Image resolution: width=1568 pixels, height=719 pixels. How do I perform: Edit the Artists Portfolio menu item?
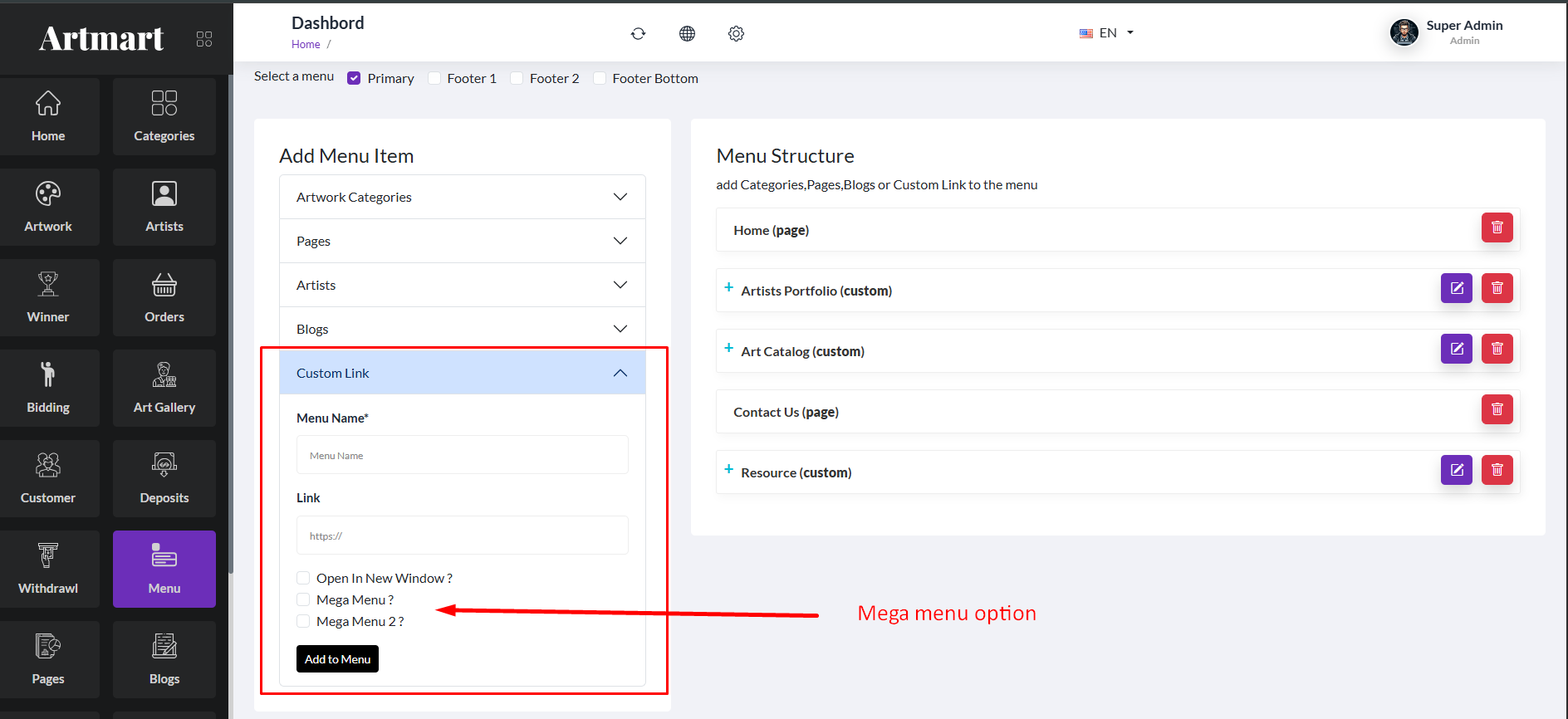[x=1456, y=288]
